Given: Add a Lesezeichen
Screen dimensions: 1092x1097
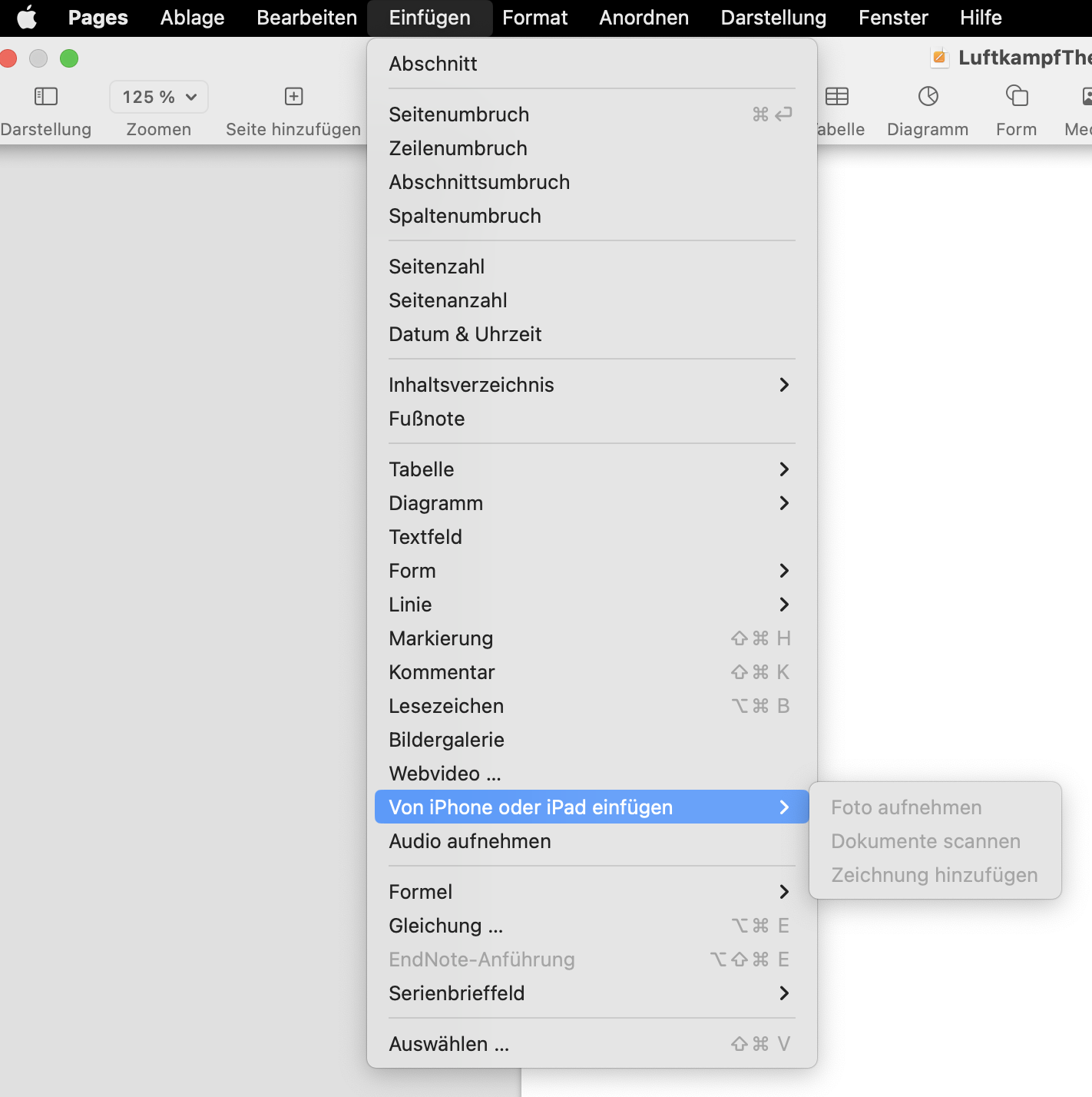Looking at the screenshot, I should [591, 706].
